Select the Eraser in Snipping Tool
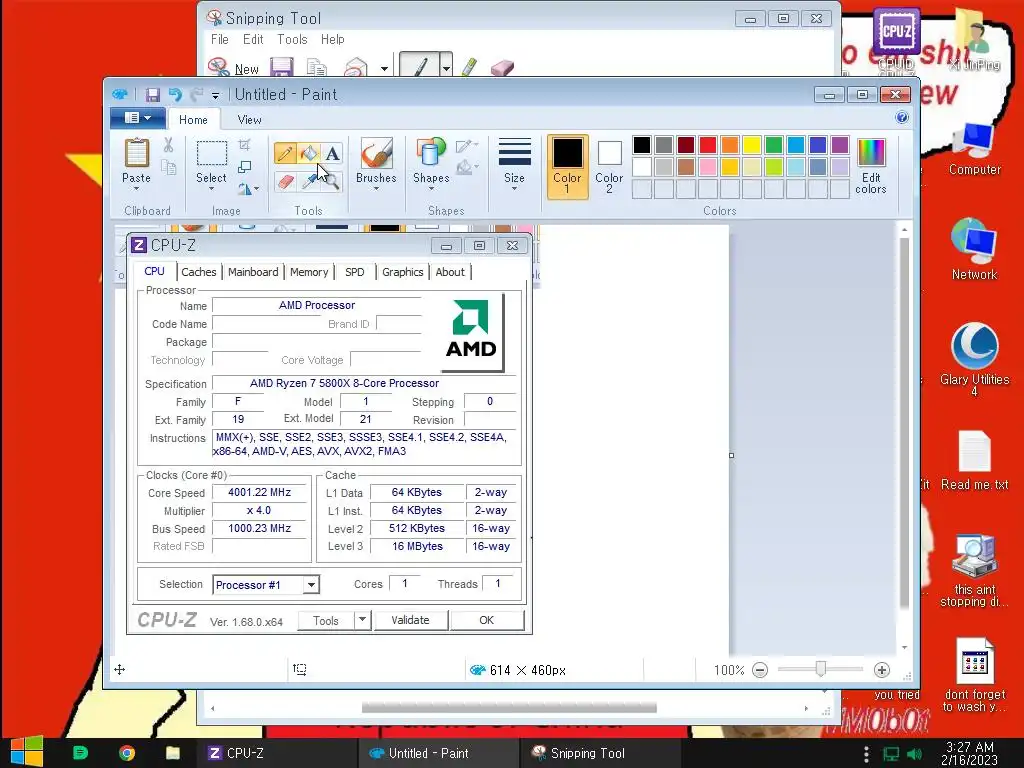Viewport: 1024px width, 768px height. point(502,67)
